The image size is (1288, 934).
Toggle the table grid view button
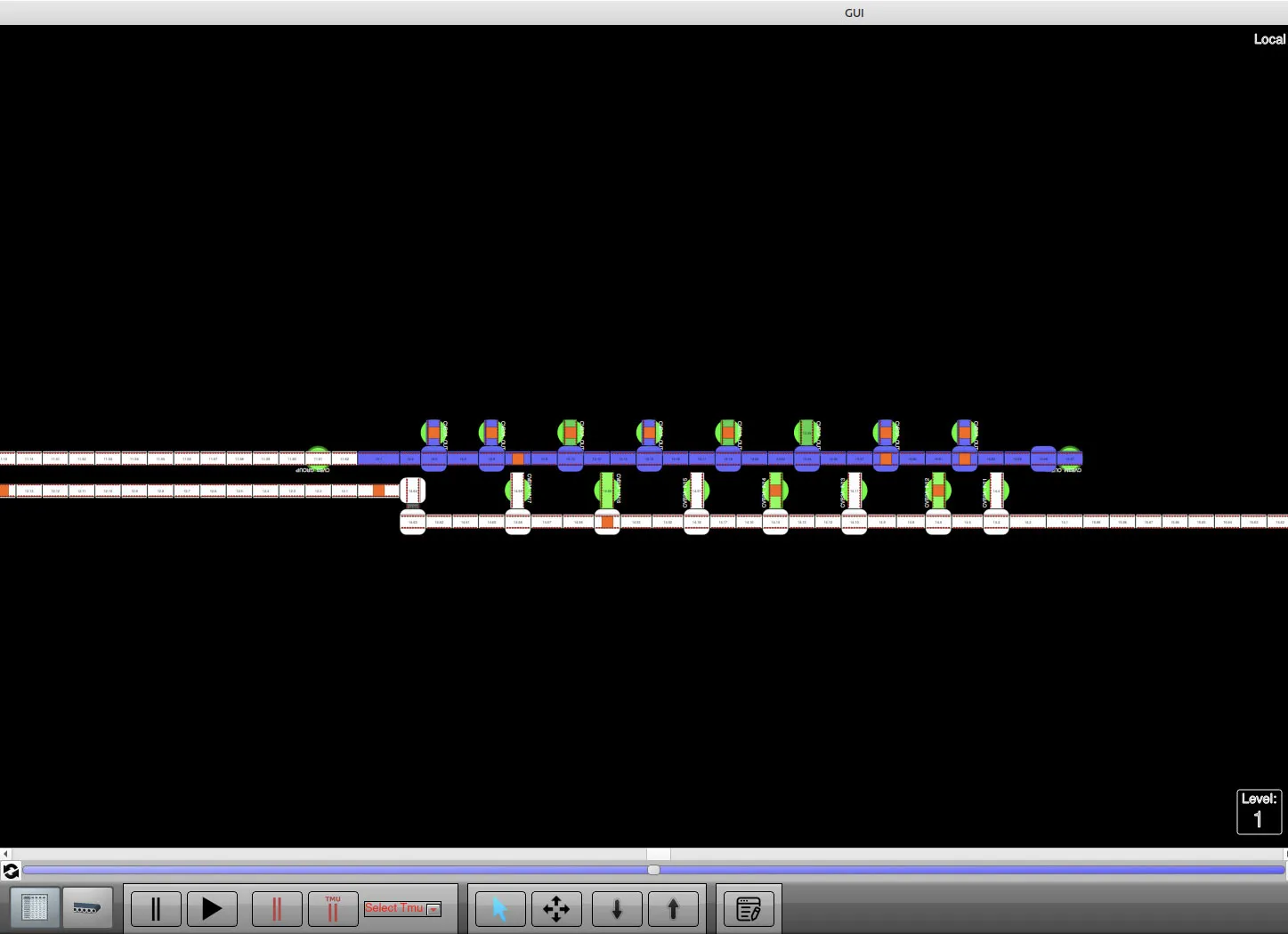click(35, 909)
